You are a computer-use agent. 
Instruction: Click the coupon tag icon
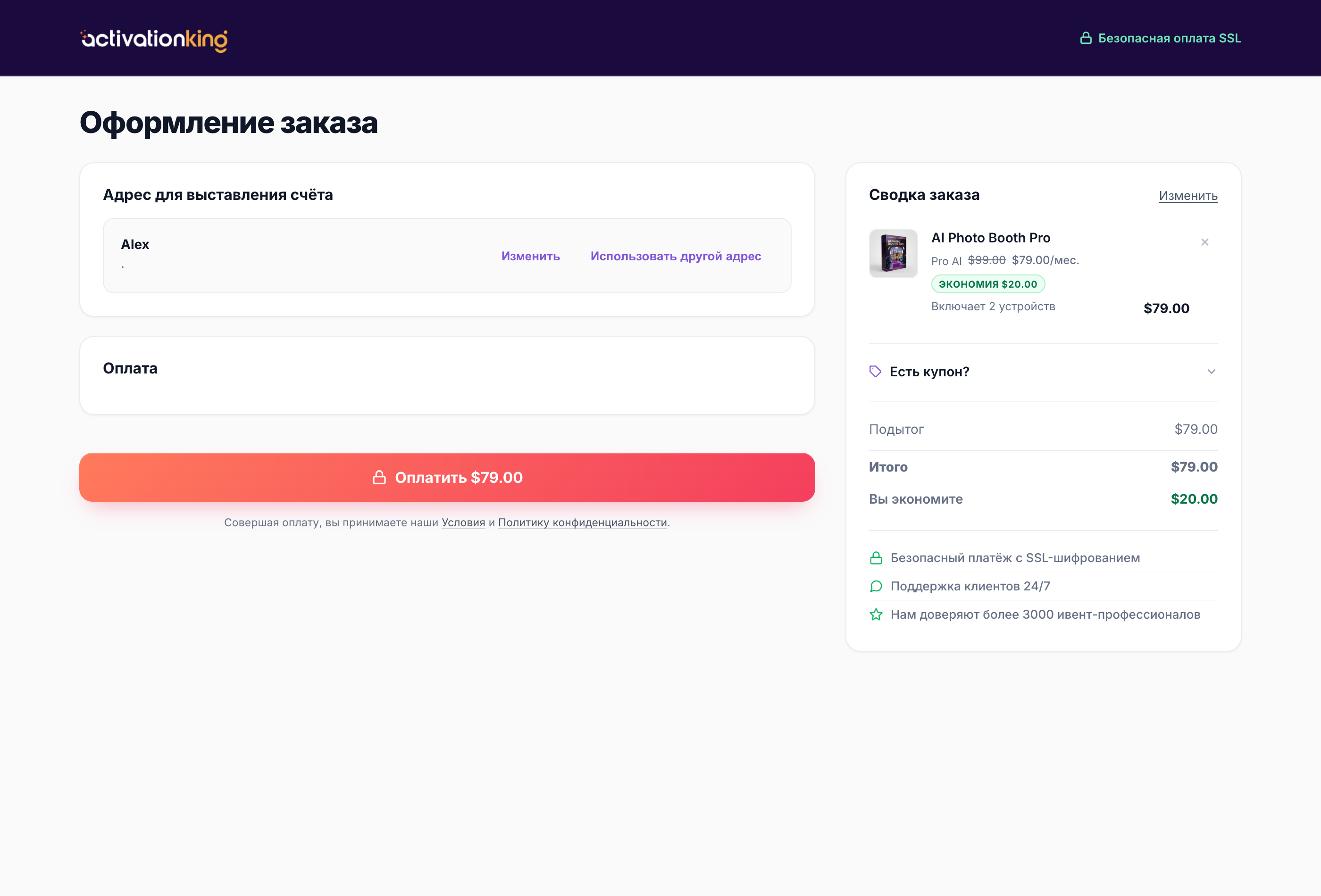875,372
